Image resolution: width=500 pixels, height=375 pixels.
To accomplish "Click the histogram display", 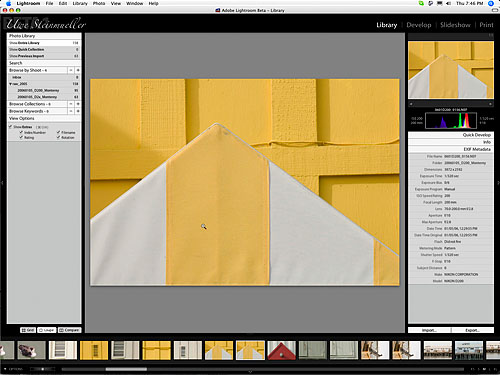I will (451, 121).
